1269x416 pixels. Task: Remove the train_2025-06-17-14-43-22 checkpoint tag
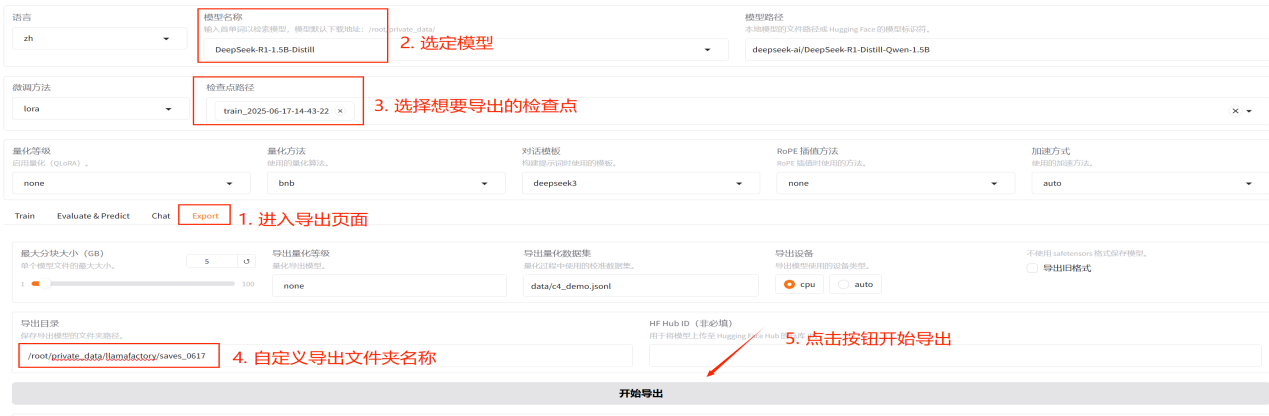(x=340, y=111)
